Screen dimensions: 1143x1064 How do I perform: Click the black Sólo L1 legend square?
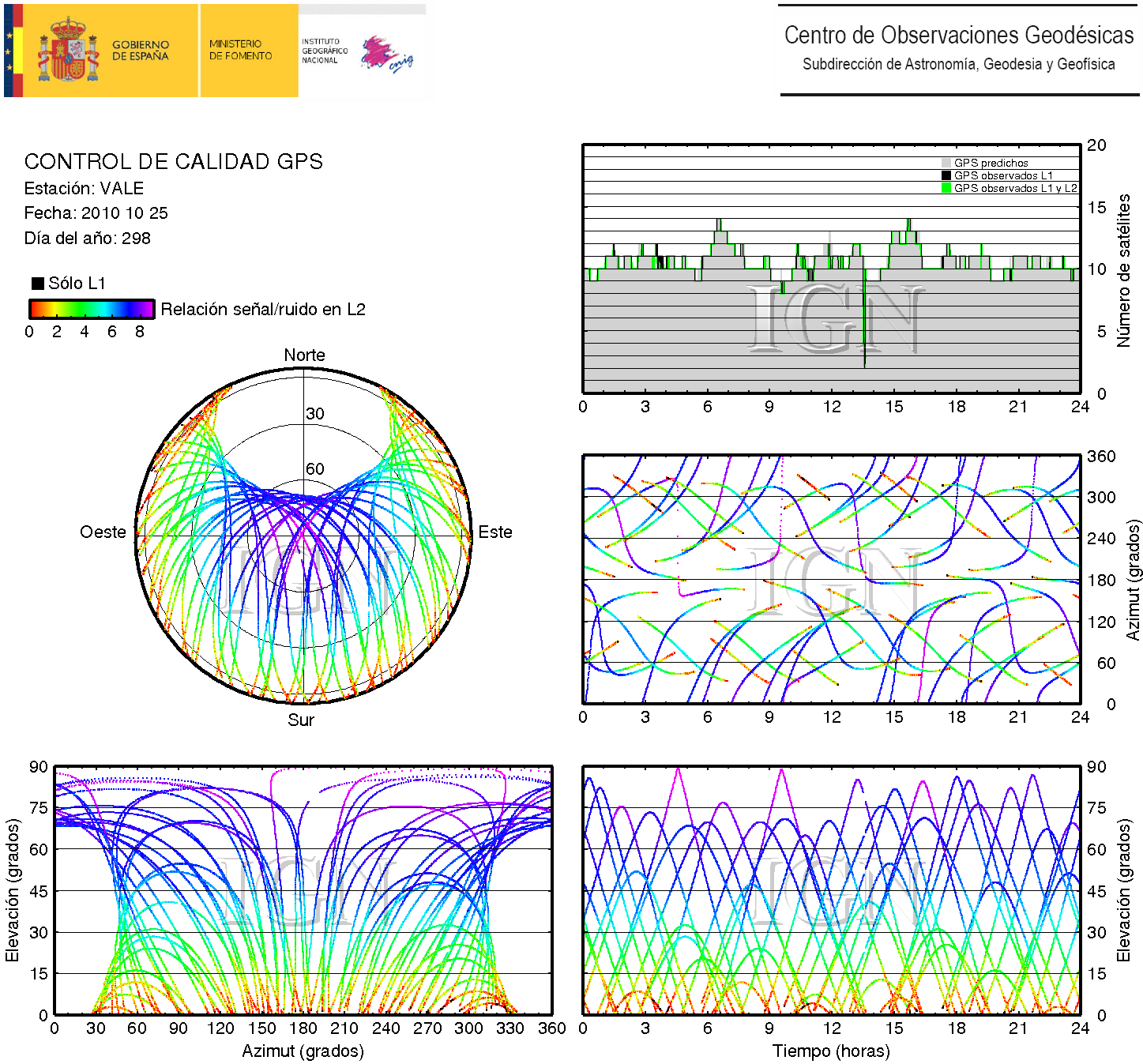[x=37, y=284]
